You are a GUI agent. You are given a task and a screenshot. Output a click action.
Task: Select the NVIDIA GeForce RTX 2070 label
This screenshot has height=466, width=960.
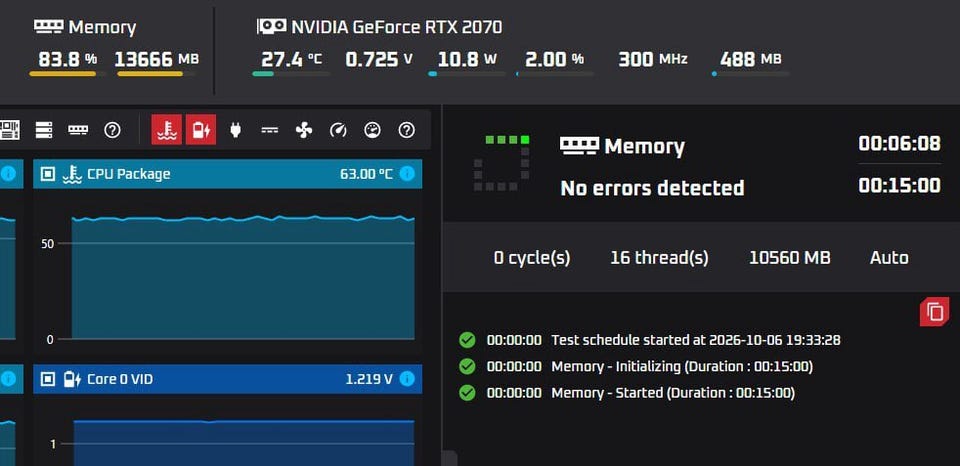click(x=397, y=27)
